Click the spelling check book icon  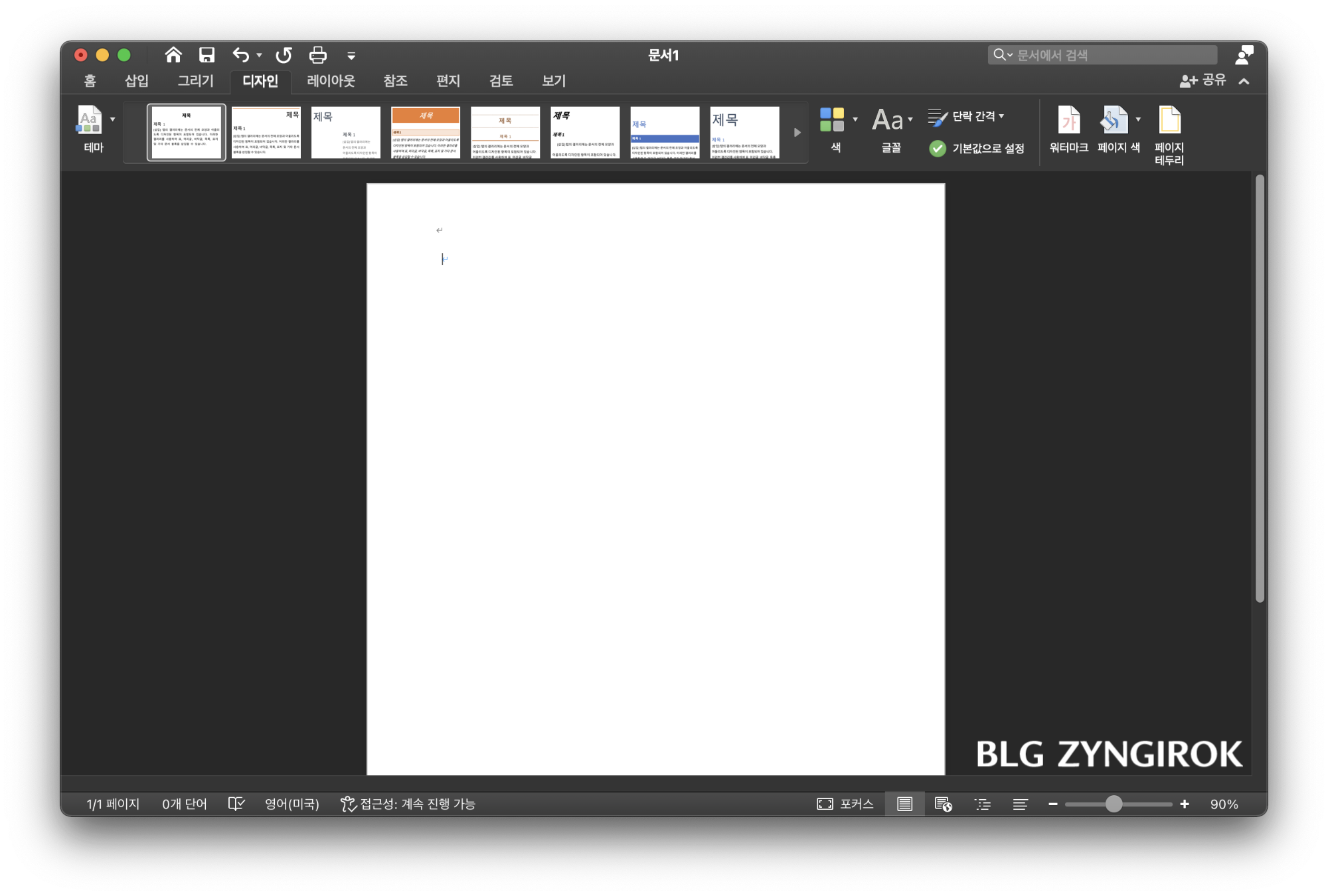coord(236,804)
